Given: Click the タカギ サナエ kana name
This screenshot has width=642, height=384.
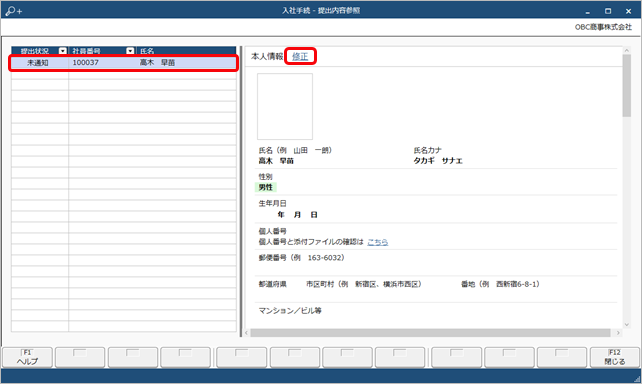Looking at the screenshot, I should [438, 161].
